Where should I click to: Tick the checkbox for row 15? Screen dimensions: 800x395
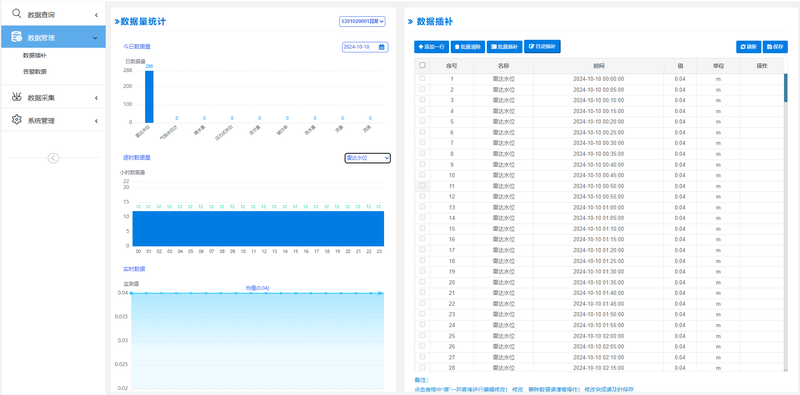422,229
